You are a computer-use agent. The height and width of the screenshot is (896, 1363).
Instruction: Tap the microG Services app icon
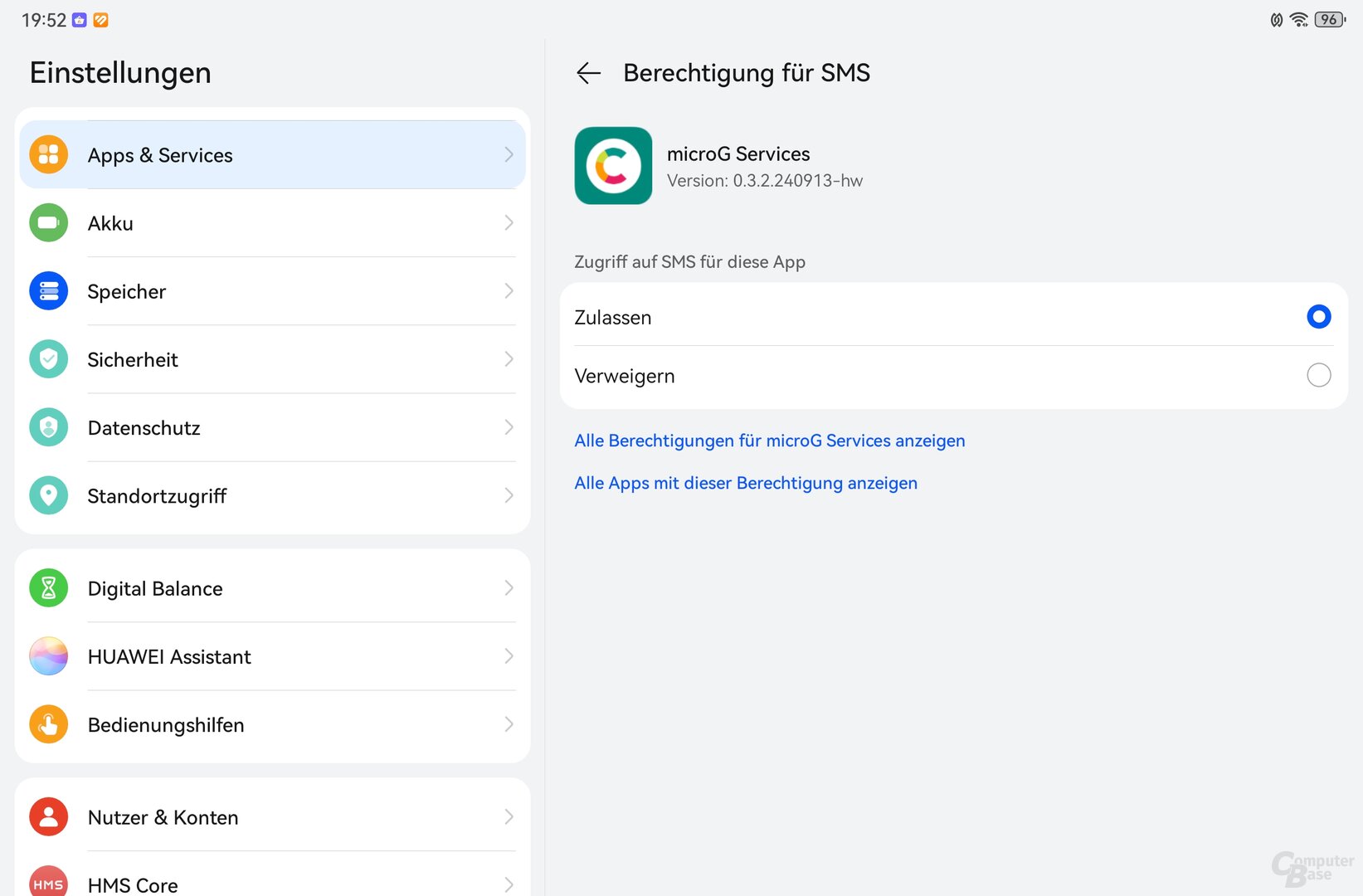point(613,166)
